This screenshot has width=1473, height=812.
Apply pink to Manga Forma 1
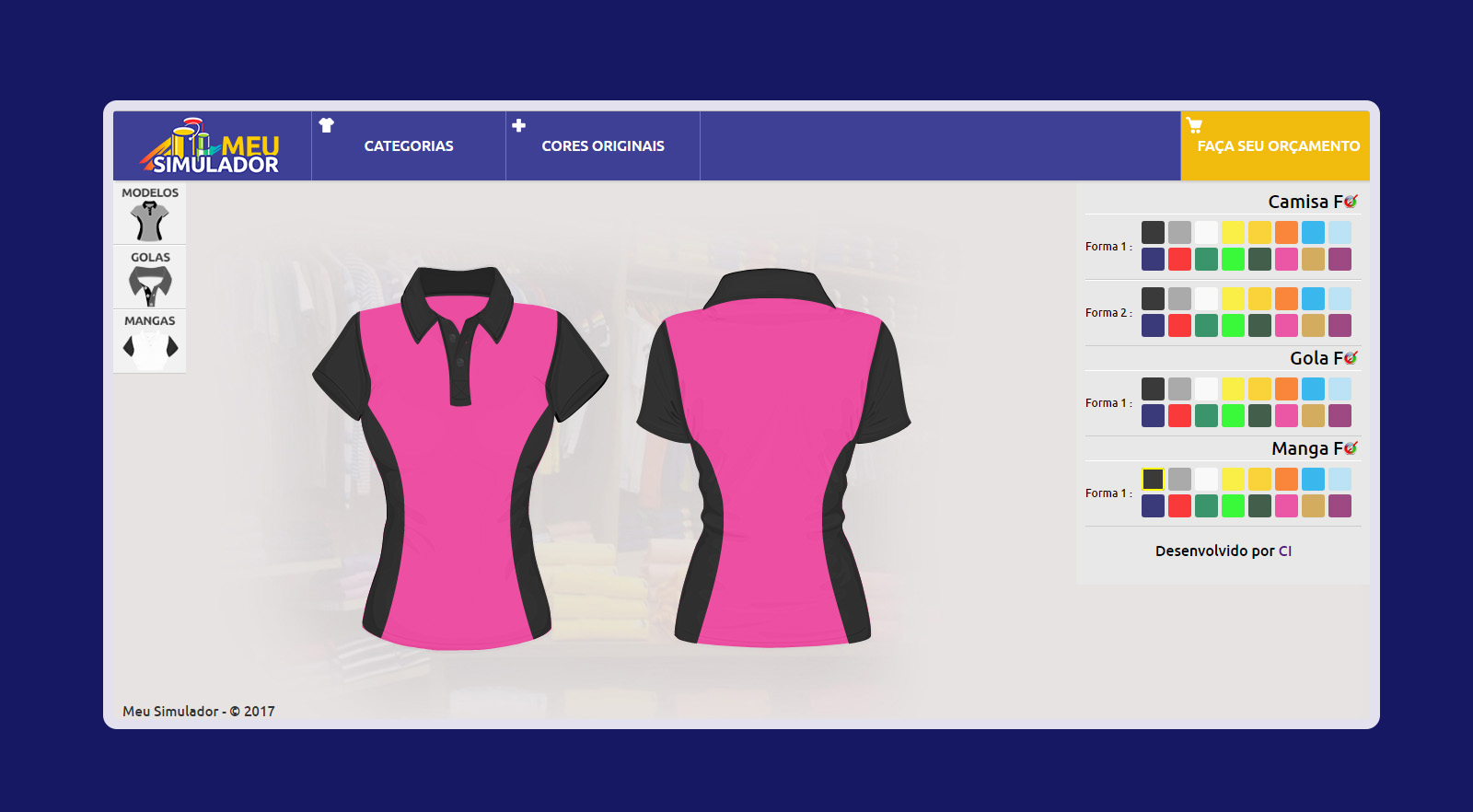point(1286,505)
